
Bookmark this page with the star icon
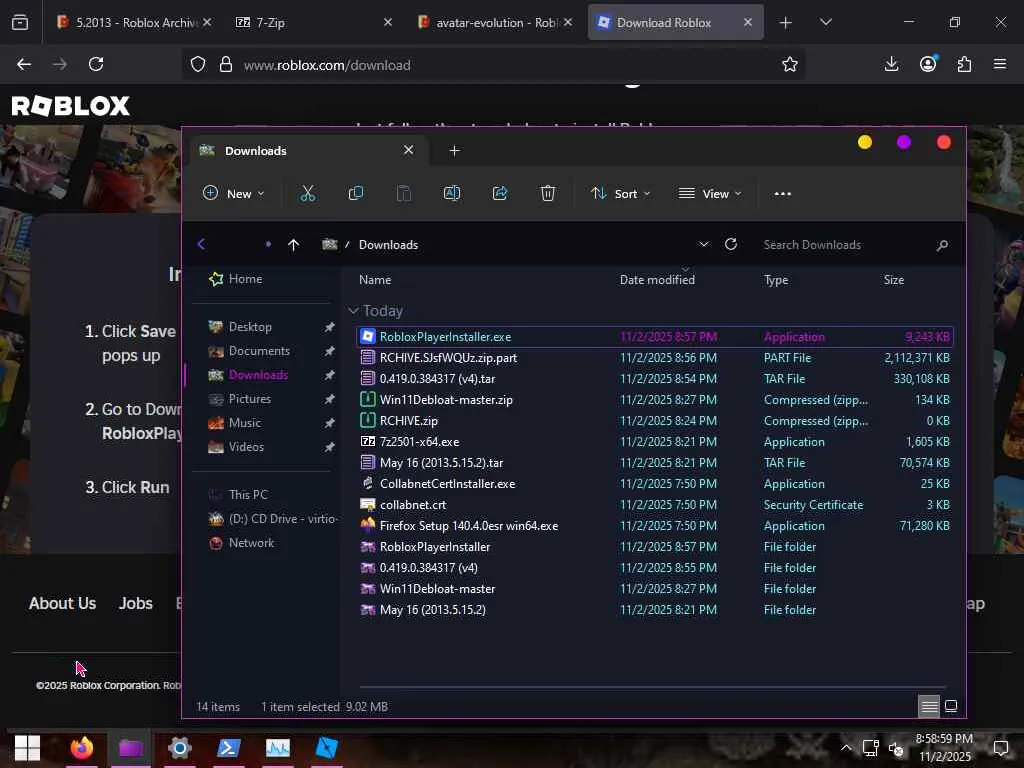(x=790, y=64)
